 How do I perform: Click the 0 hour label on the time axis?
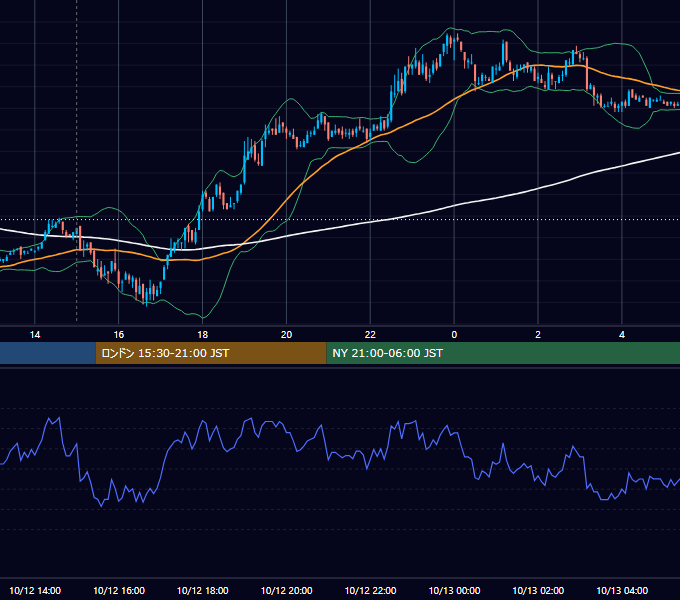tap(454, 335)
